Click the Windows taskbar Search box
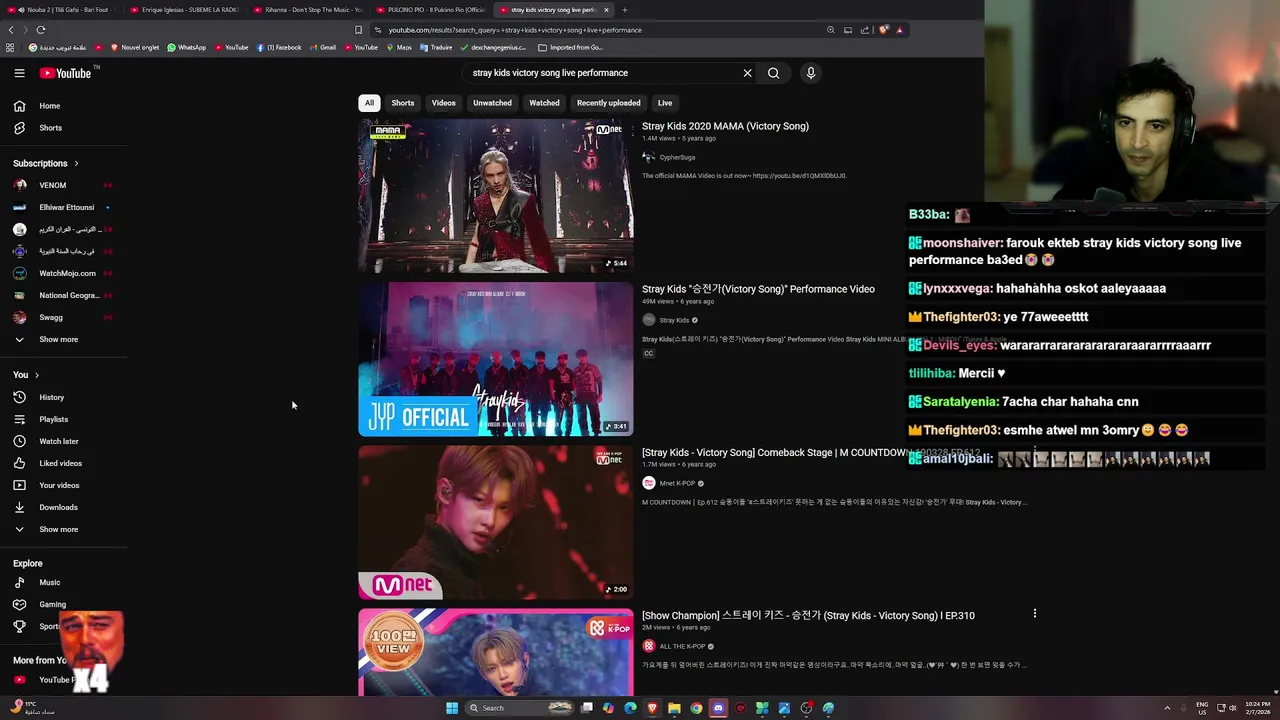Viewport: 1280px width, 720px height. coord(520,708)
